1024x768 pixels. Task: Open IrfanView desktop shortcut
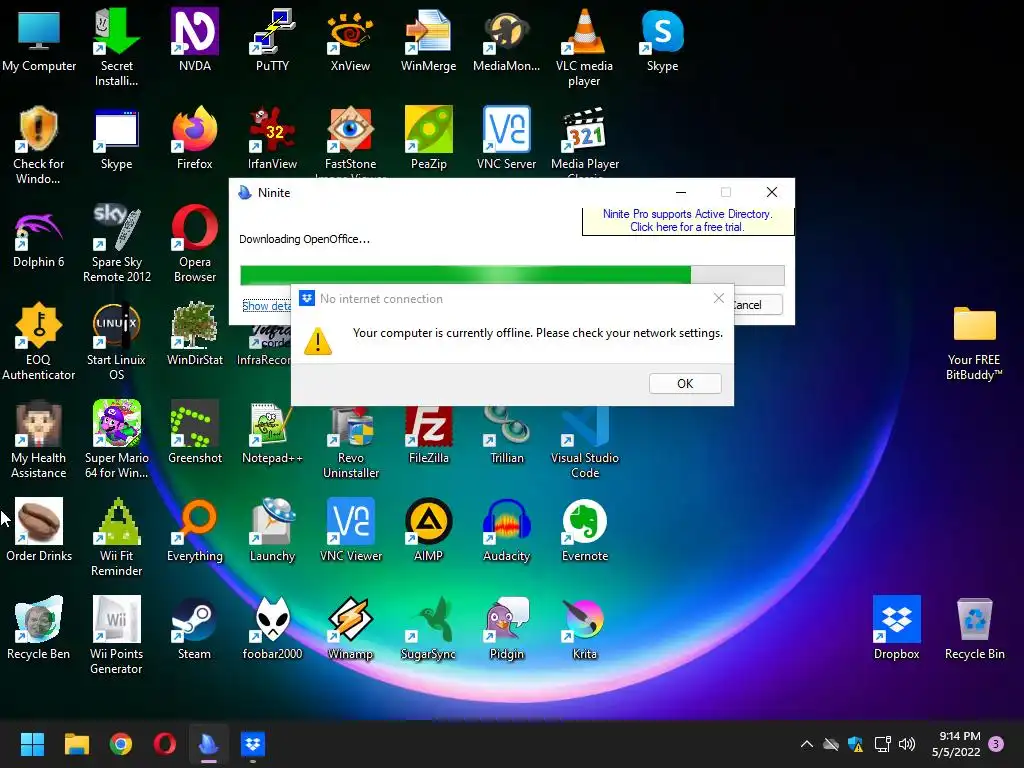click(272, 139)
